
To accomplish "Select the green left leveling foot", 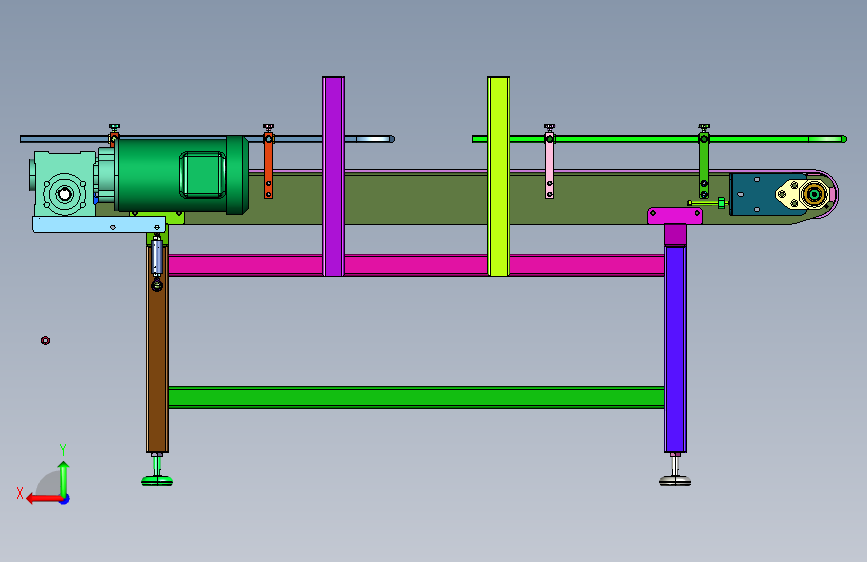I will tap(157, 480).
